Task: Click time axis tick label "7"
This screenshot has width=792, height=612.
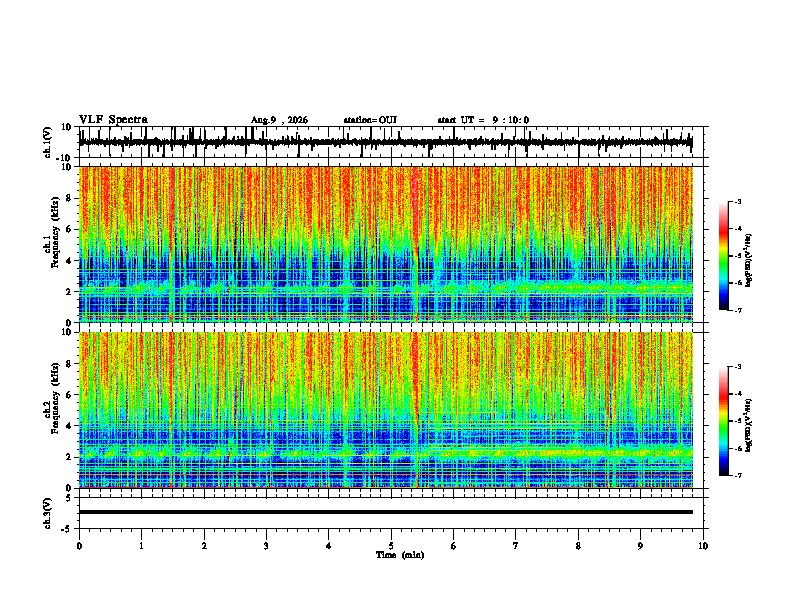Action: [516, 546]
